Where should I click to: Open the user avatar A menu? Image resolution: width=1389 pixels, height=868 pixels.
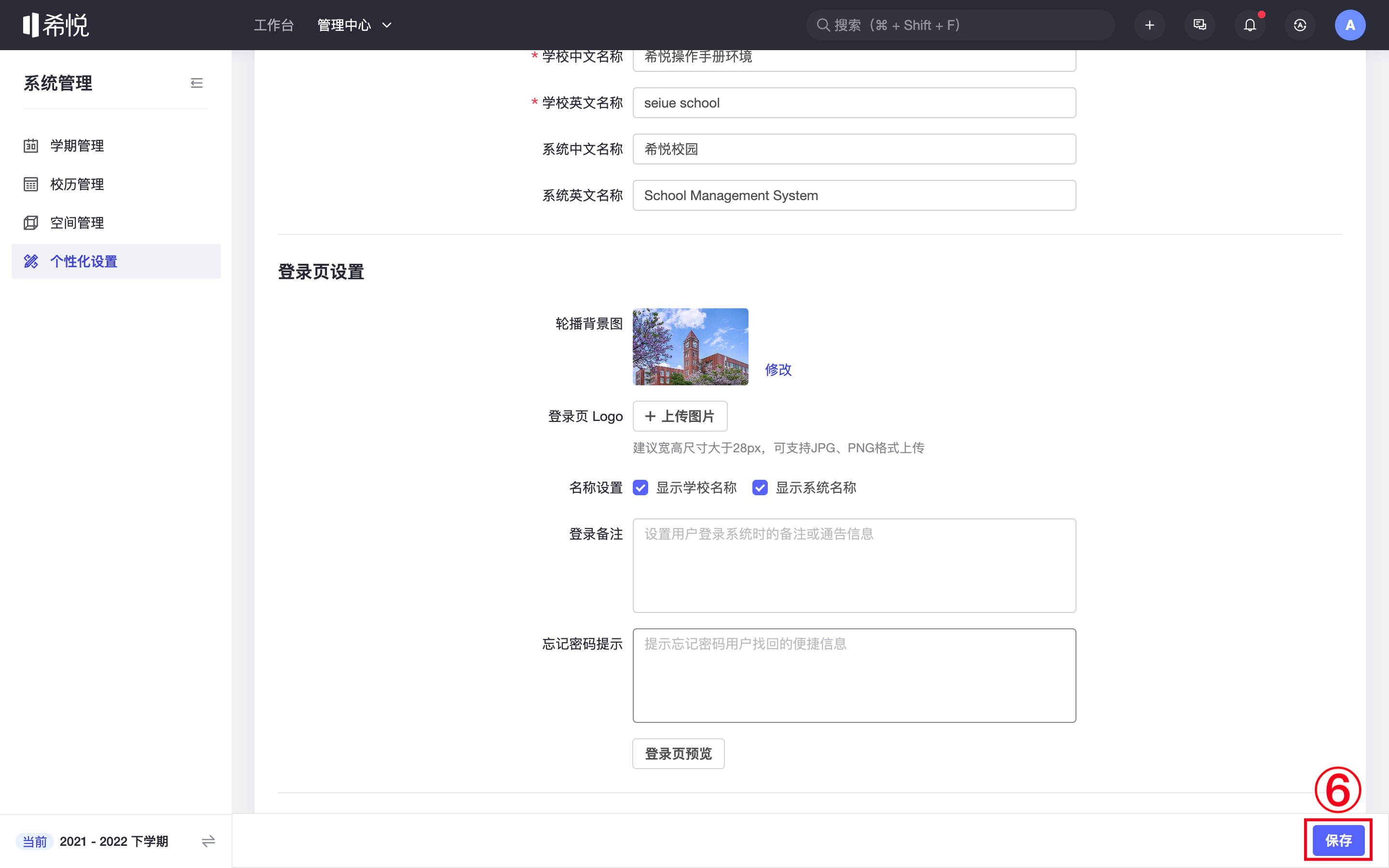(1349, 25)
